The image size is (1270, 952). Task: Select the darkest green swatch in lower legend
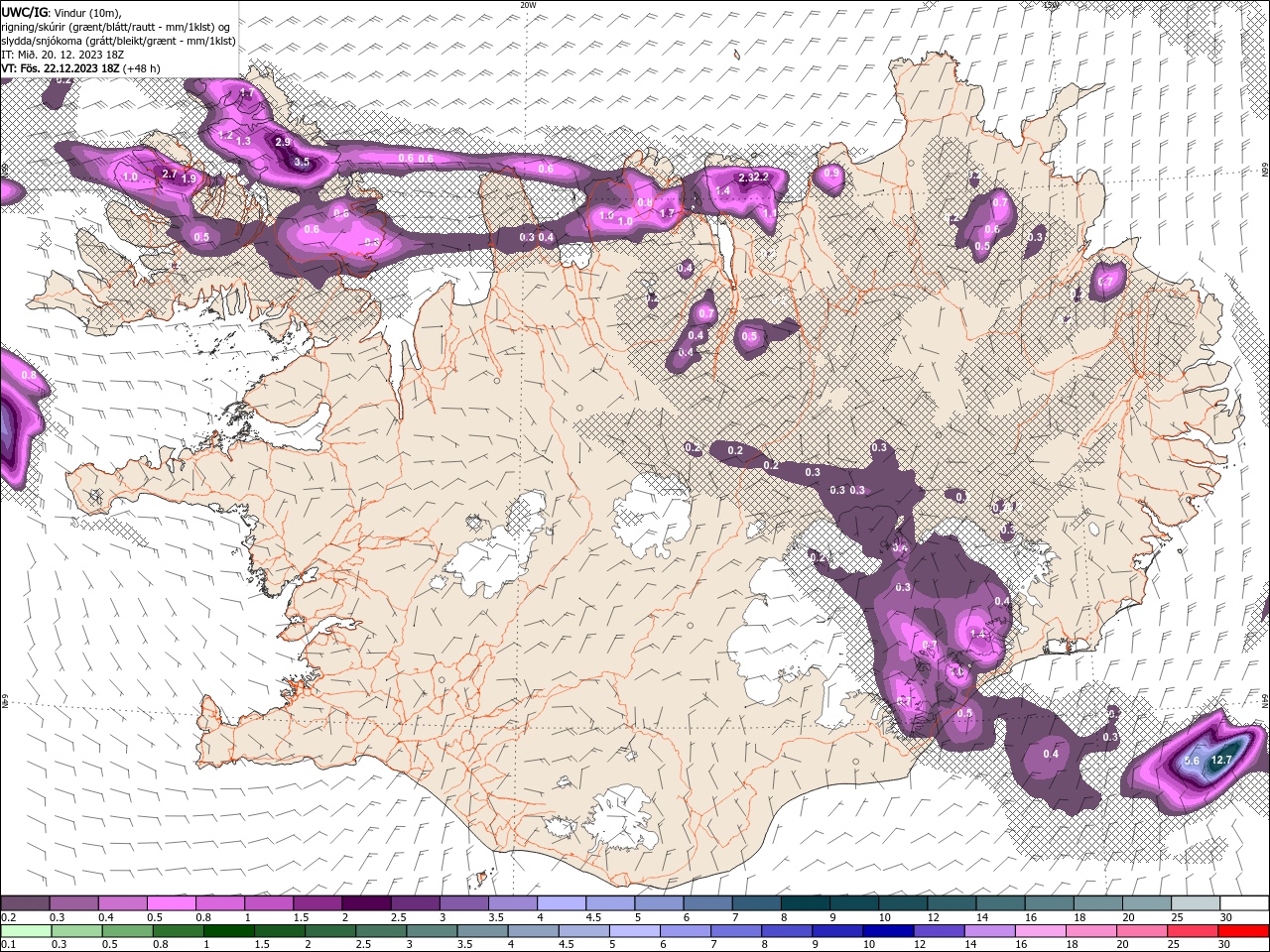click(228, 930)
